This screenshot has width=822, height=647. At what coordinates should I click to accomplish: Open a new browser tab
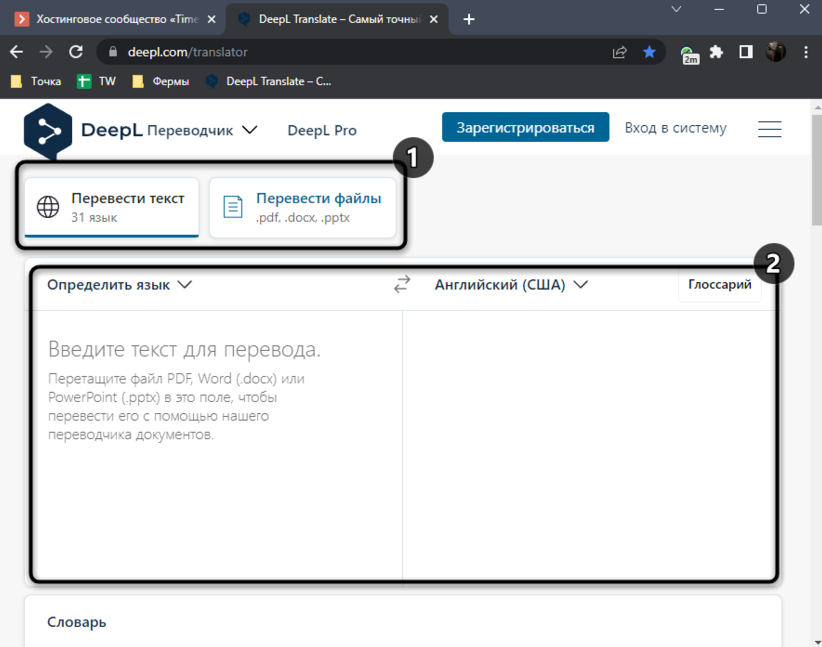click(x=469, y=19)
